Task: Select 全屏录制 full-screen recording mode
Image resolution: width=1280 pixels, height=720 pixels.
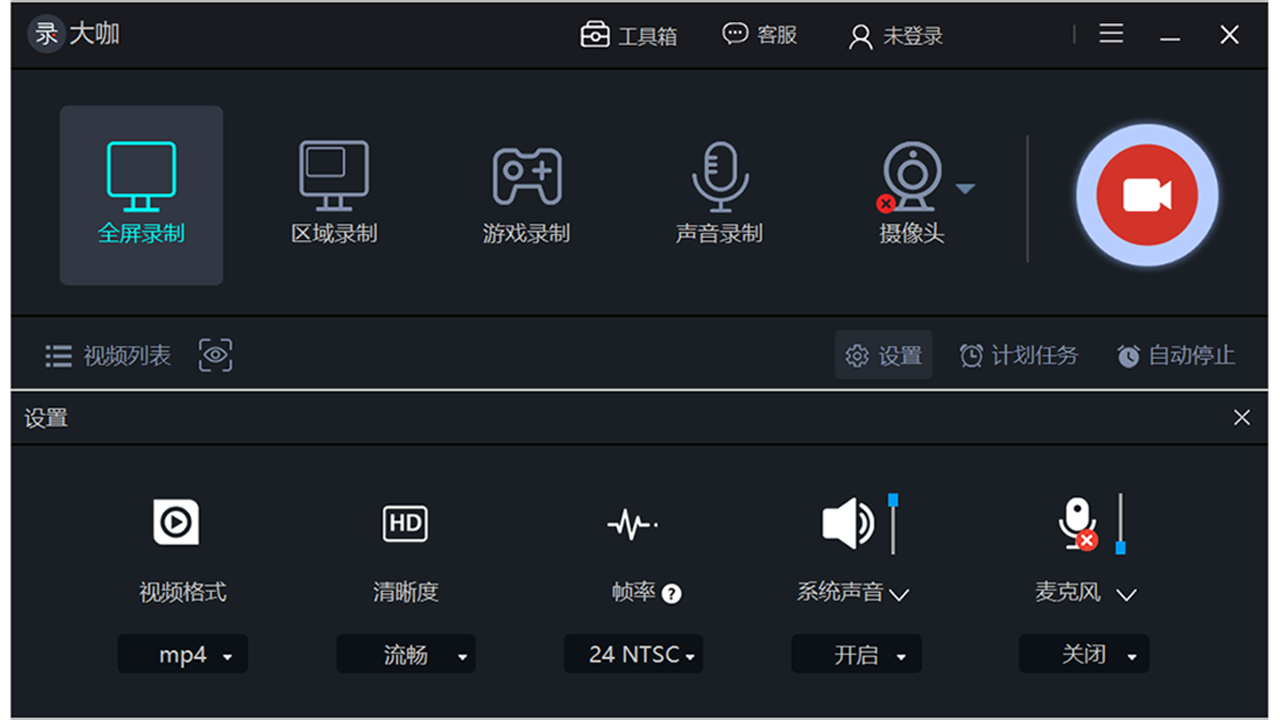Action: click(141, 195)
